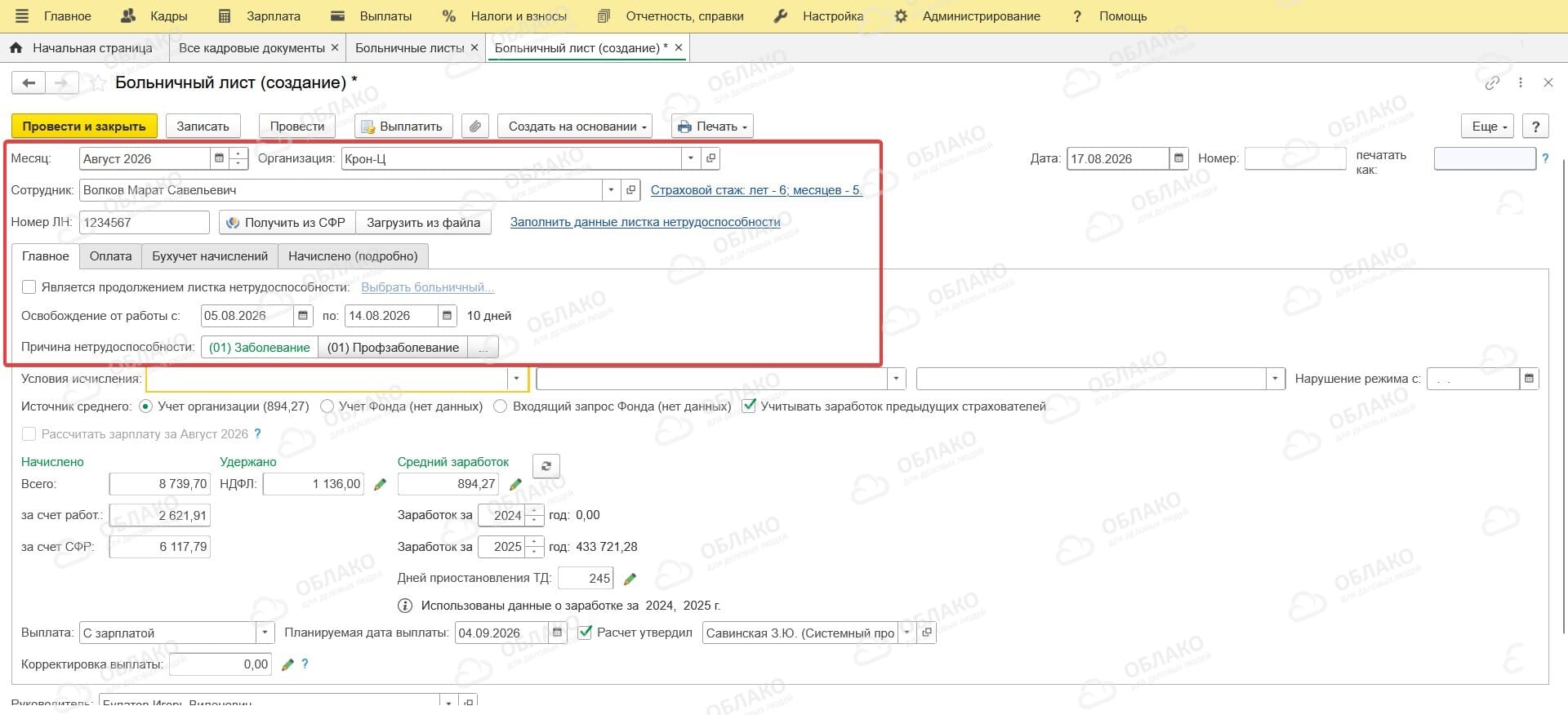
Task: Edit Средний заработок pencil icon
Action: (x=515, y=485)
